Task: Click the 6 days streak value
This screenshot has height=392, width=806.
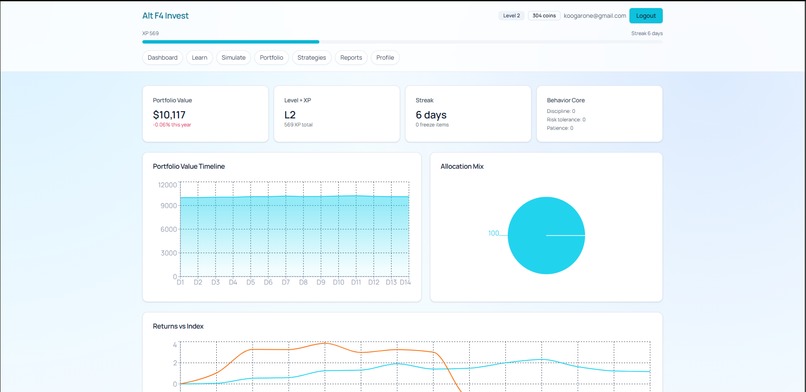Action: 431,115
